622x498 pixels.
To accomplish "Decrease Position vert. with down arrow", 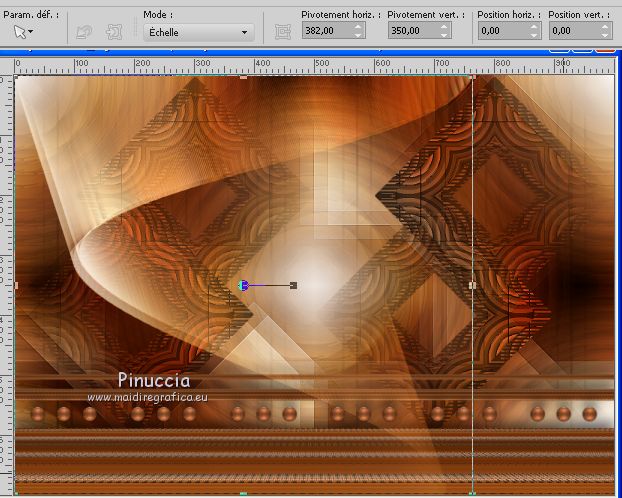I will 605,35.
